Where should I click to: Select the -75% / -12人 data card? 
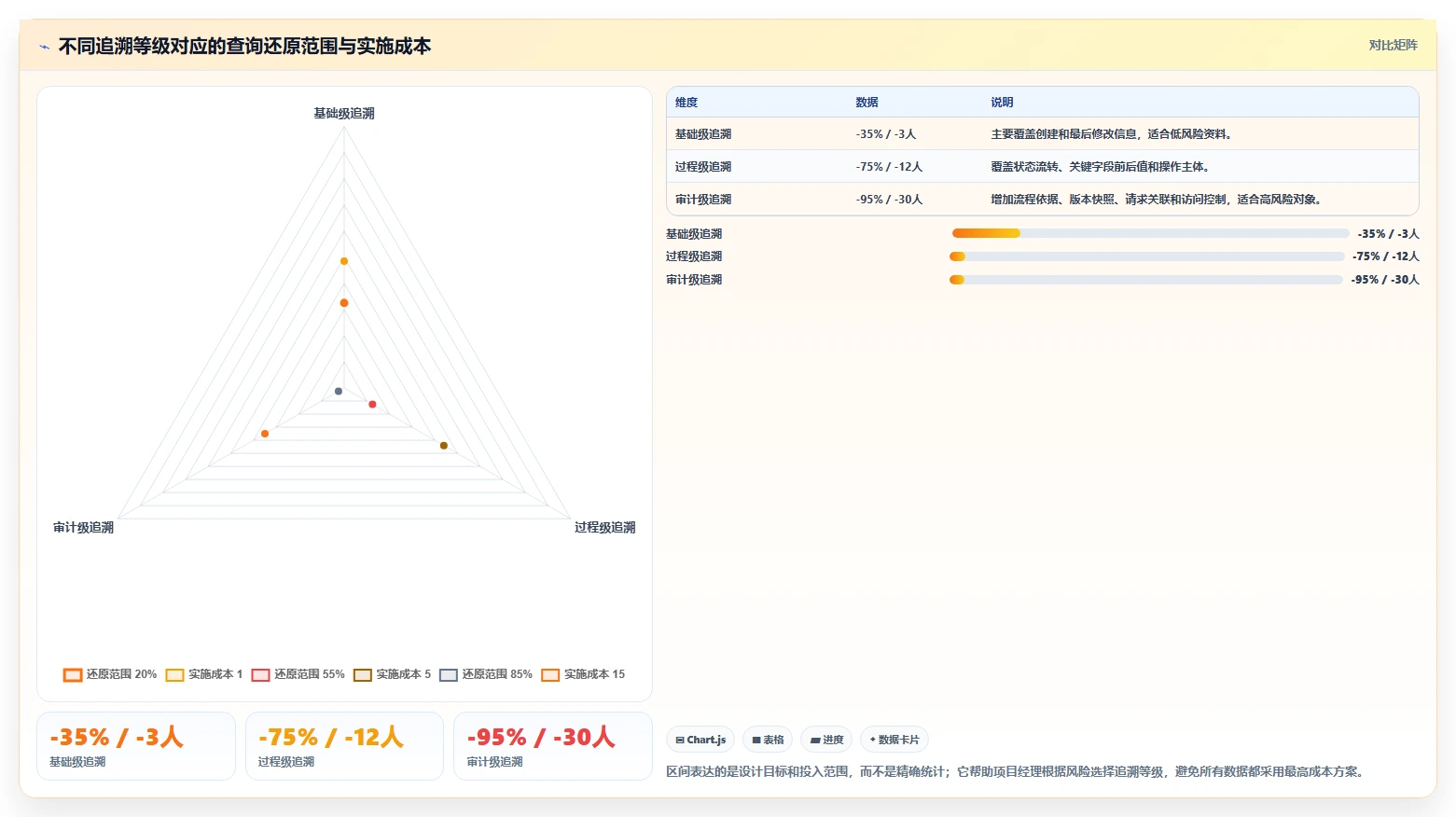pyautogui.click(x=344, y=746)
